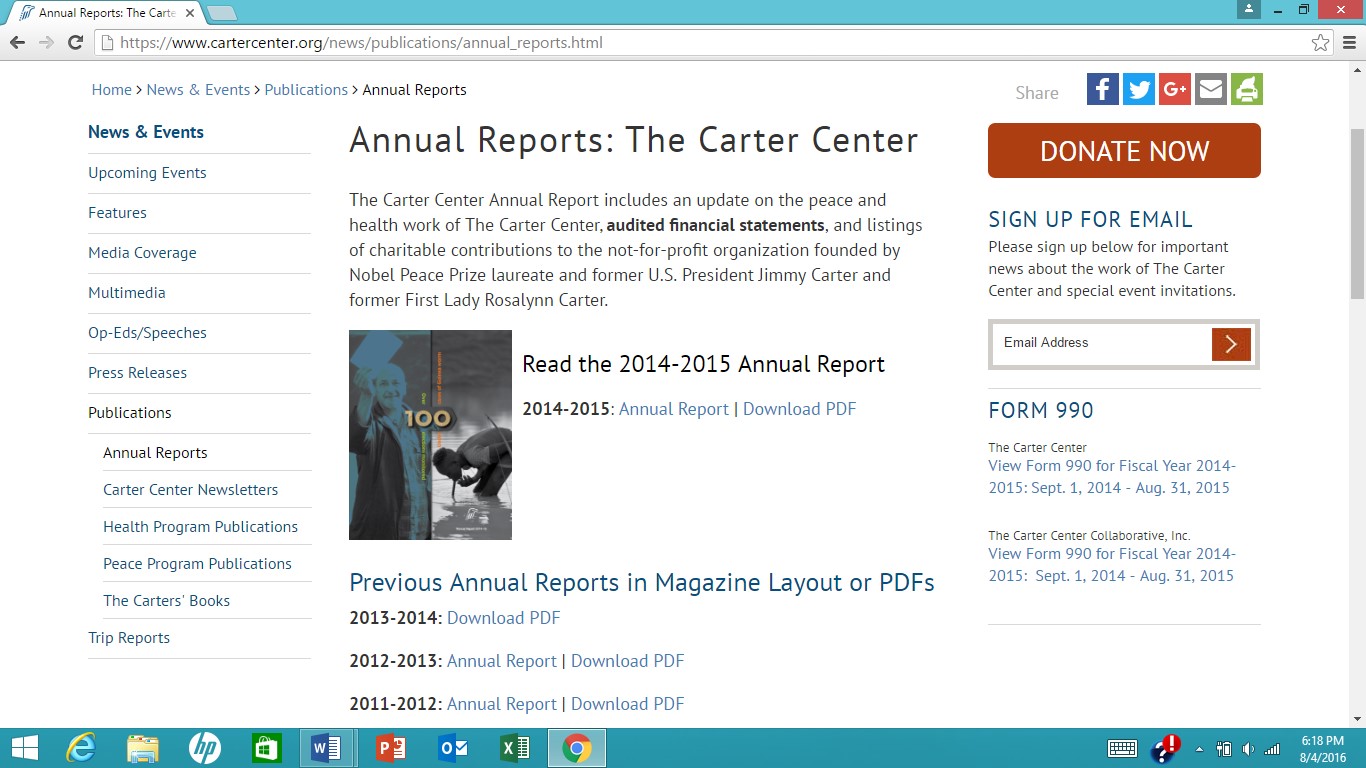Open Outlook from taskbar
This screenshot has height=768, width=1366.
452,748
